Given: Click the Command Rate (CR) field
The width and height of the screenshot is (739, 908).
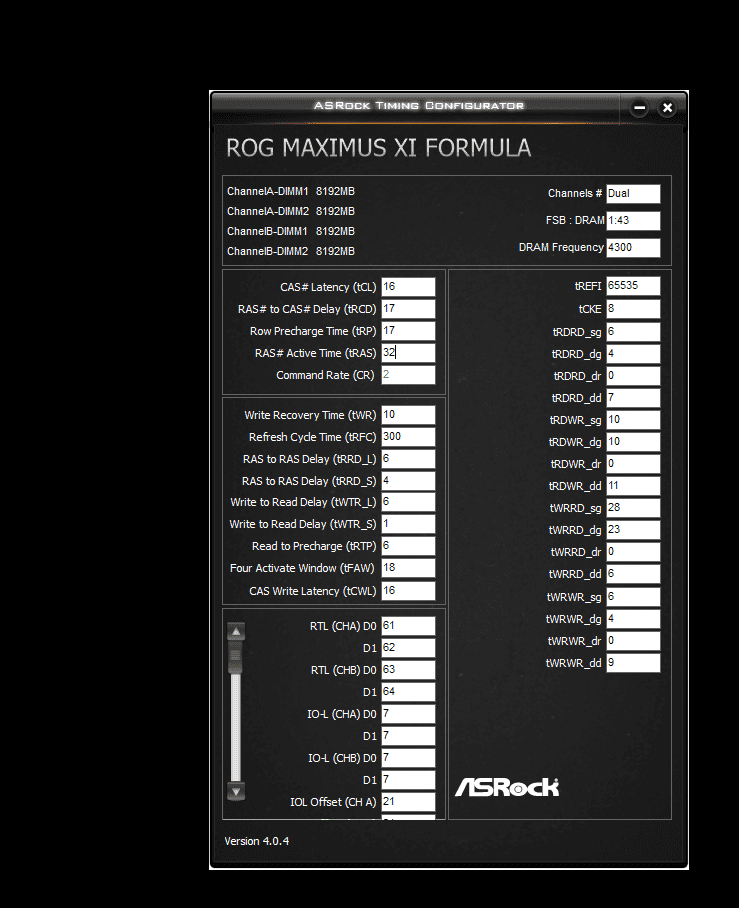Looking at the screenshot, I should (x=408, y=375).
